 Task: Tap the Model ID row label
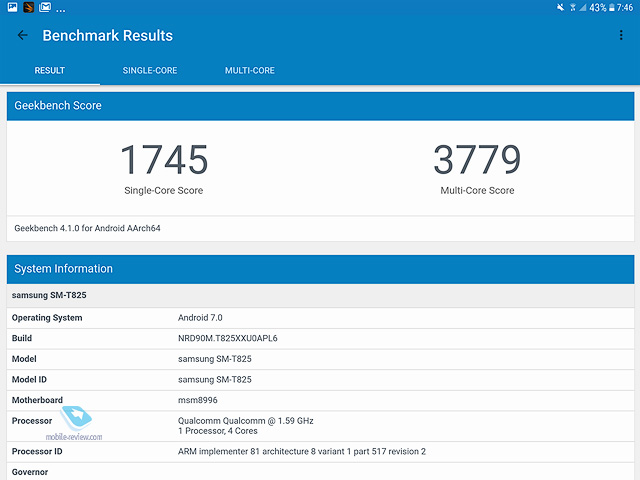(x=29, y=380)
